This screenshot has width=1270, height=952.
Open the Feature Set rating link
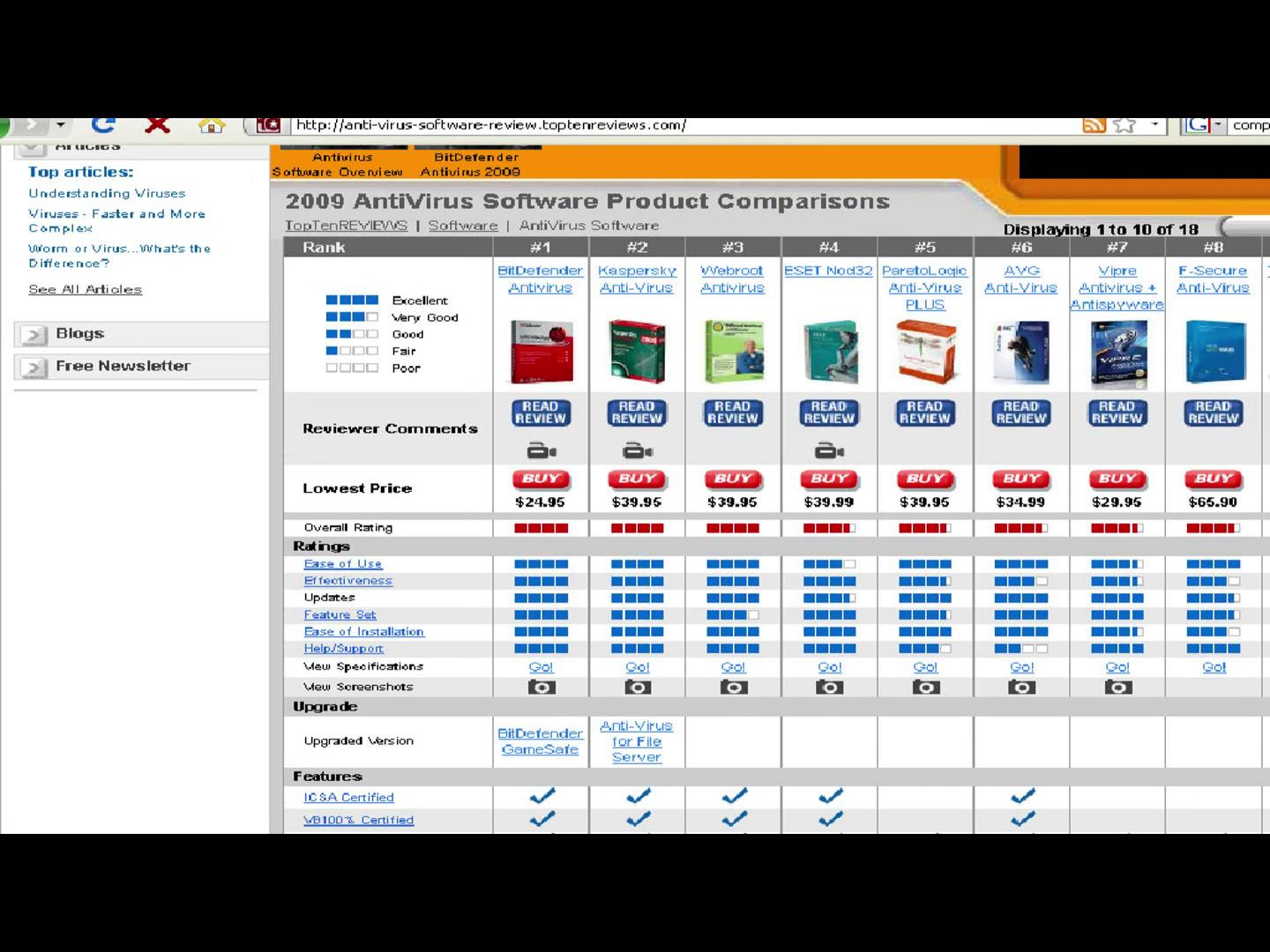[x=340, y=614]
